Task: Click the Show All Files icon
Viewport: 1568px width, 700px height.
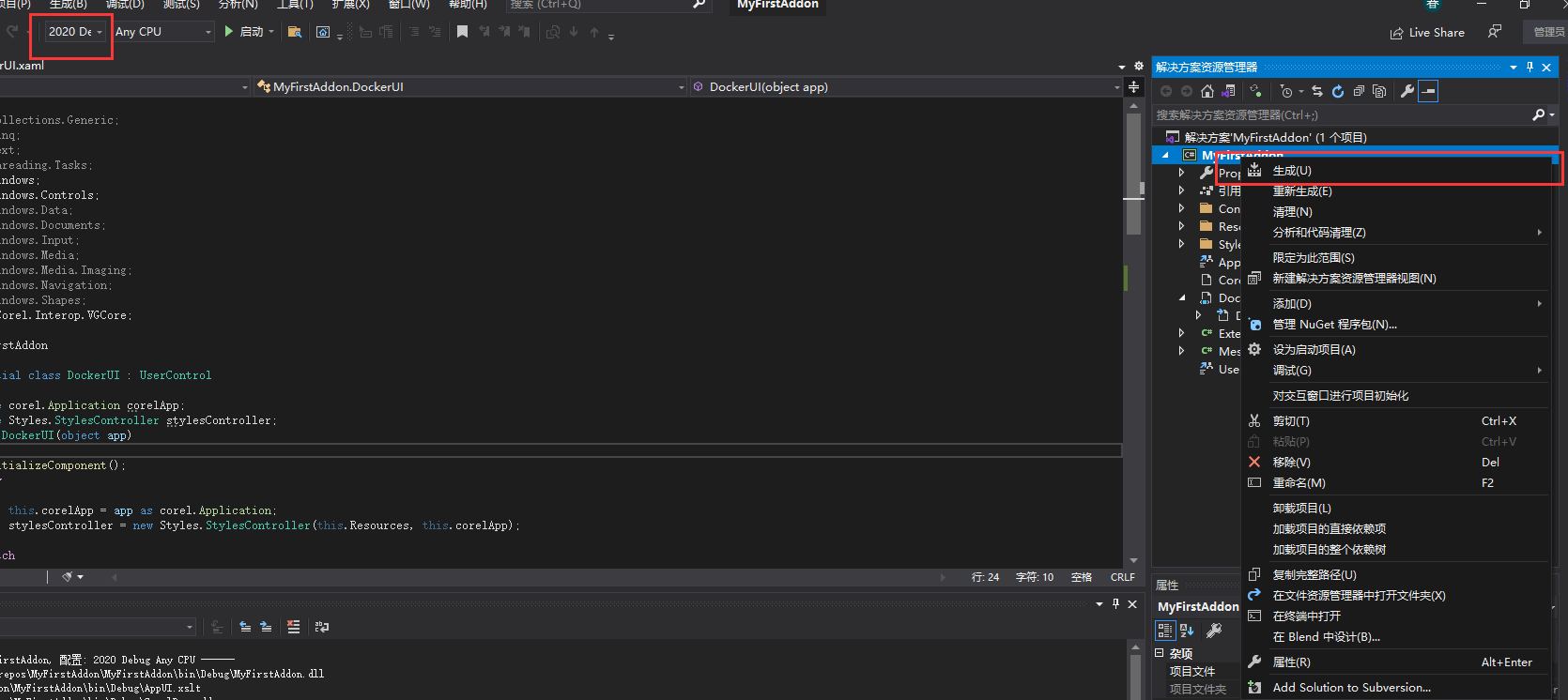Action: pos(1379,91)
